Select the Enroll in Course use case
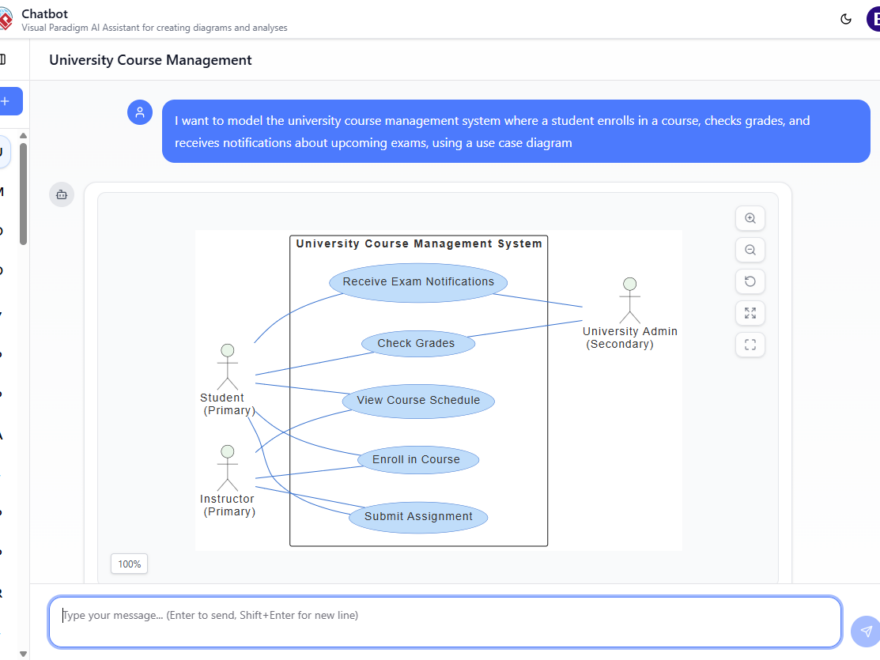This screenshot has height=660, width=880. 418,459
